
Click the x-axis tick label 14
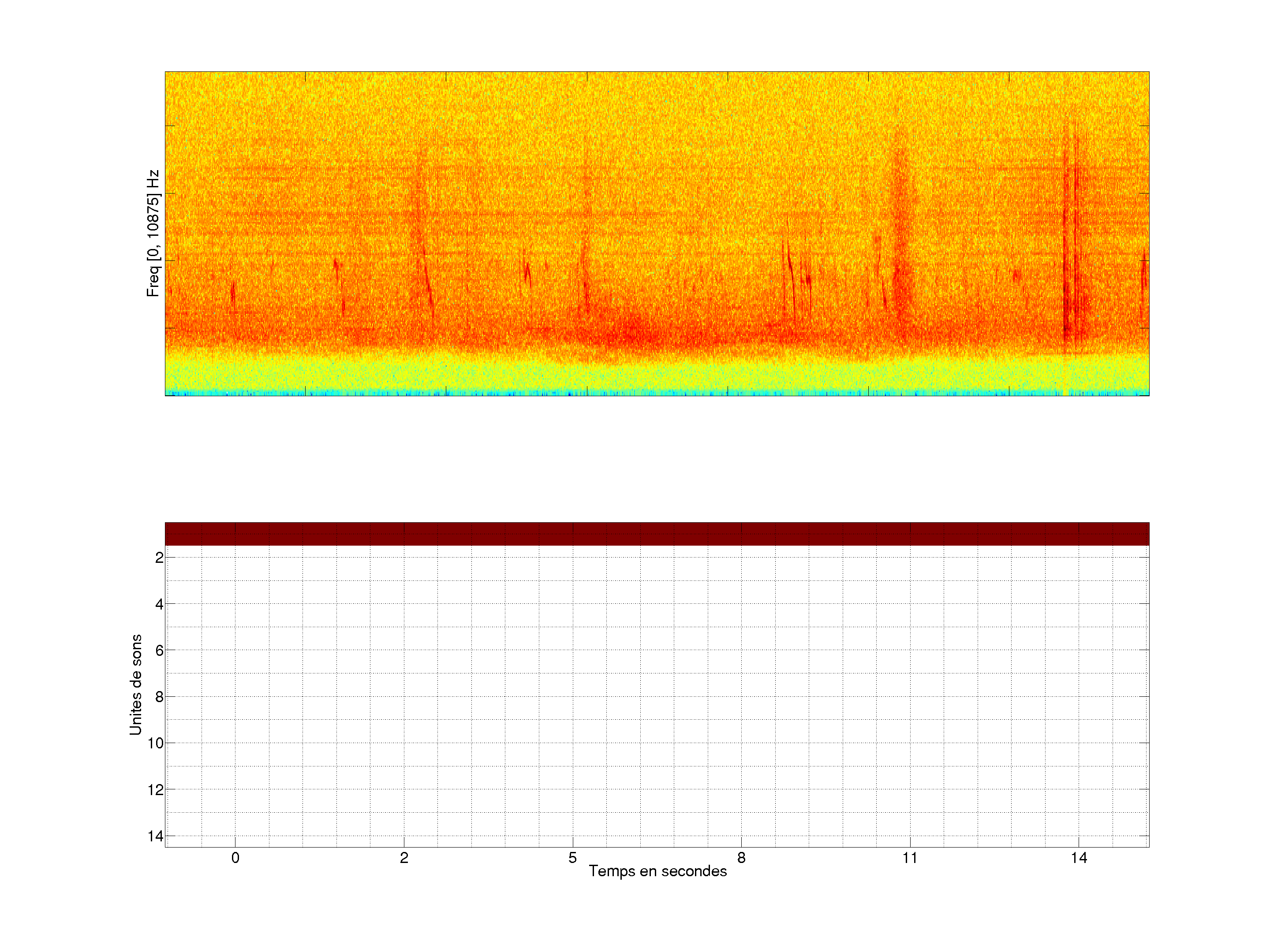coord(1079,858)
